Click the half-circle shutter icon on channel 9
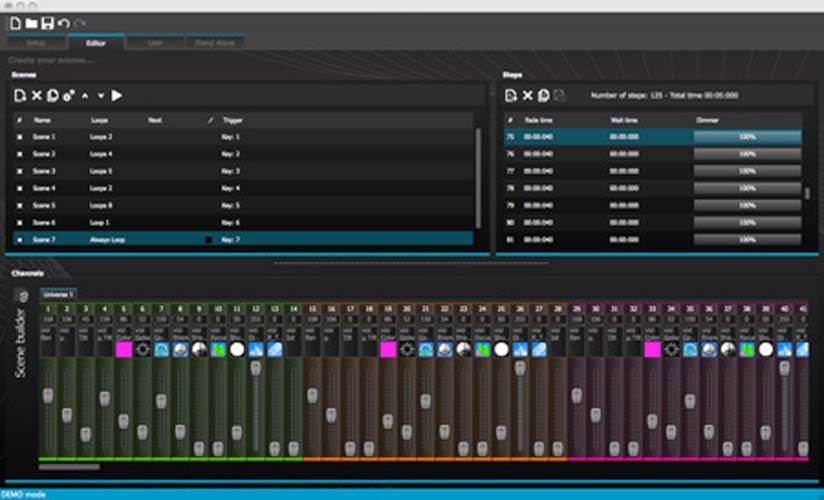Image resolution: width=824 pixels, height=500 pixels. (x=199, y=350)
